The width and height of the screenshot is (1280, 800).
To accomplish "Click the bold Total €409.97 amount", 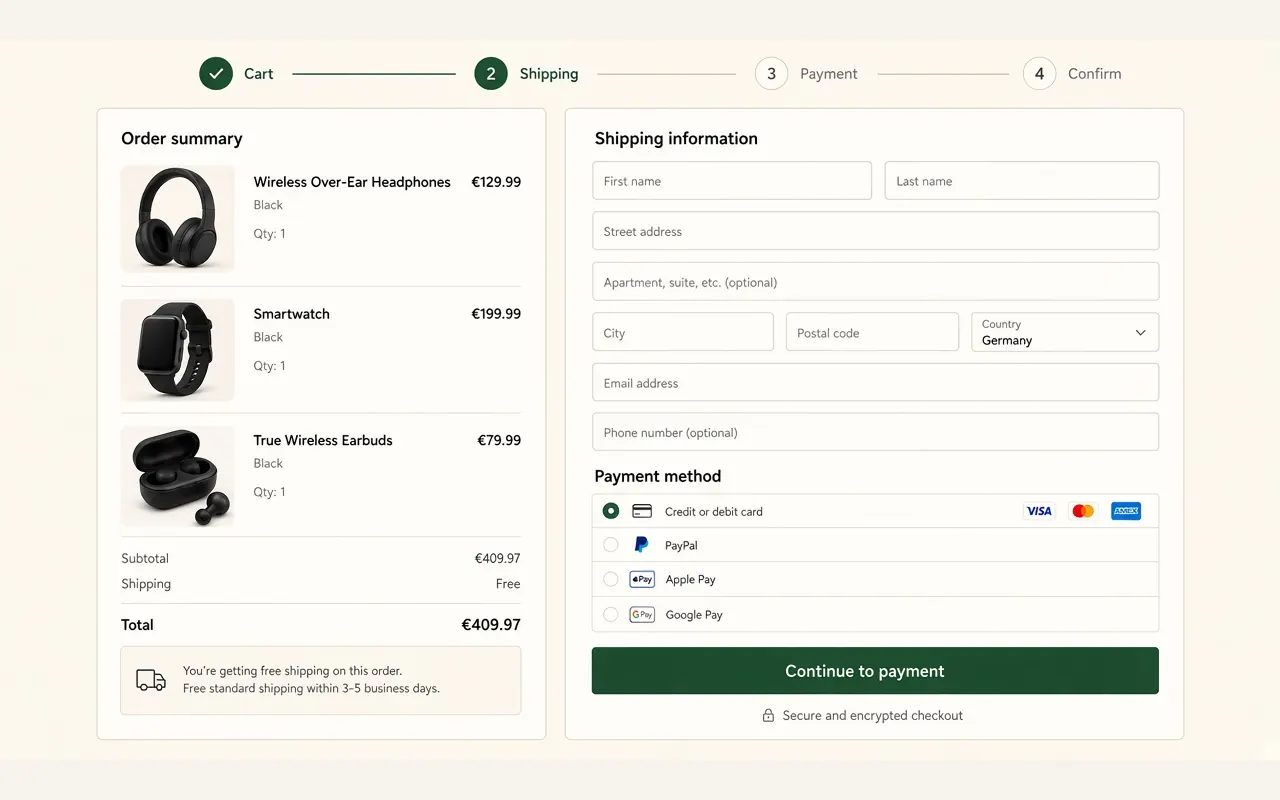I will coord(491,625).
